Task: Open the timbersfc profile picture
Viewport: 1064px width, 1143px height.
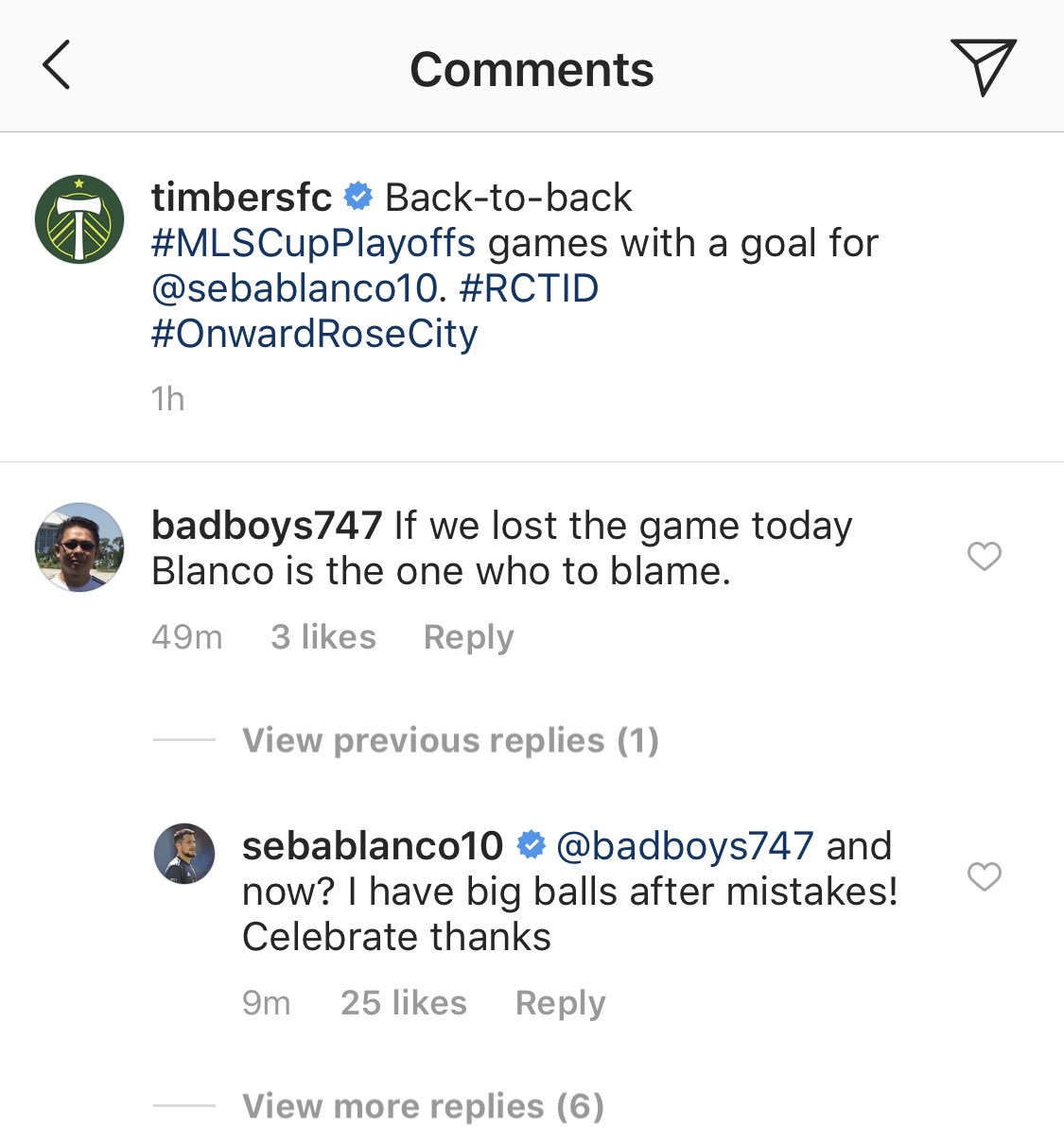Action: (x=79, y=219)
